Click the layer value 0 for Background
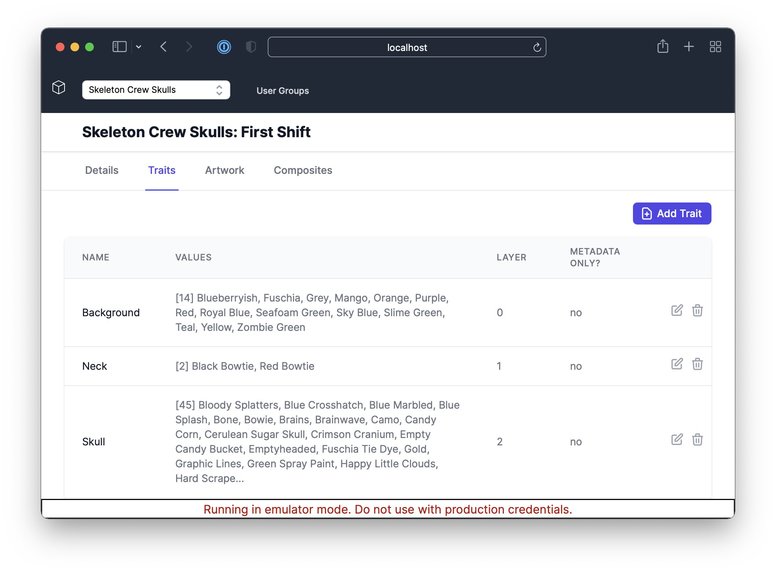This screenshot has width=776, height=573. (x=499, y=313)
